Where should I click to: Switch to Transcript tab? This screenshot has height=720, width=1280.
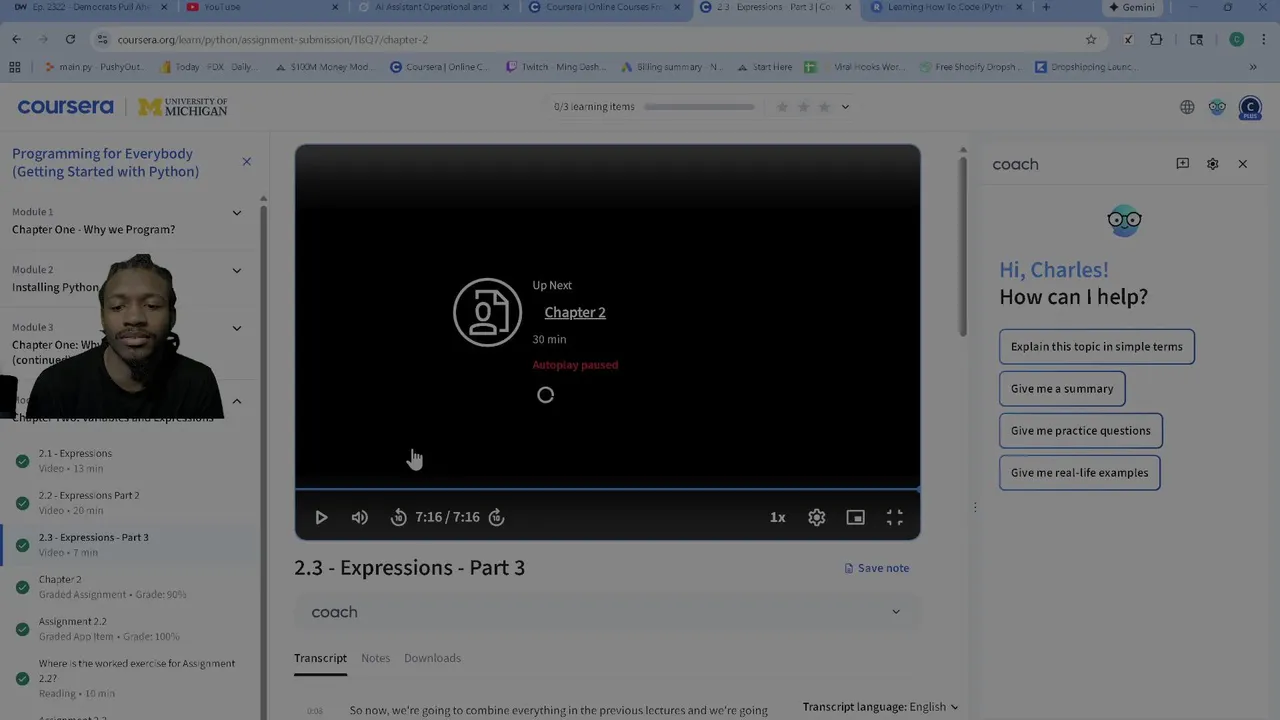320,658
